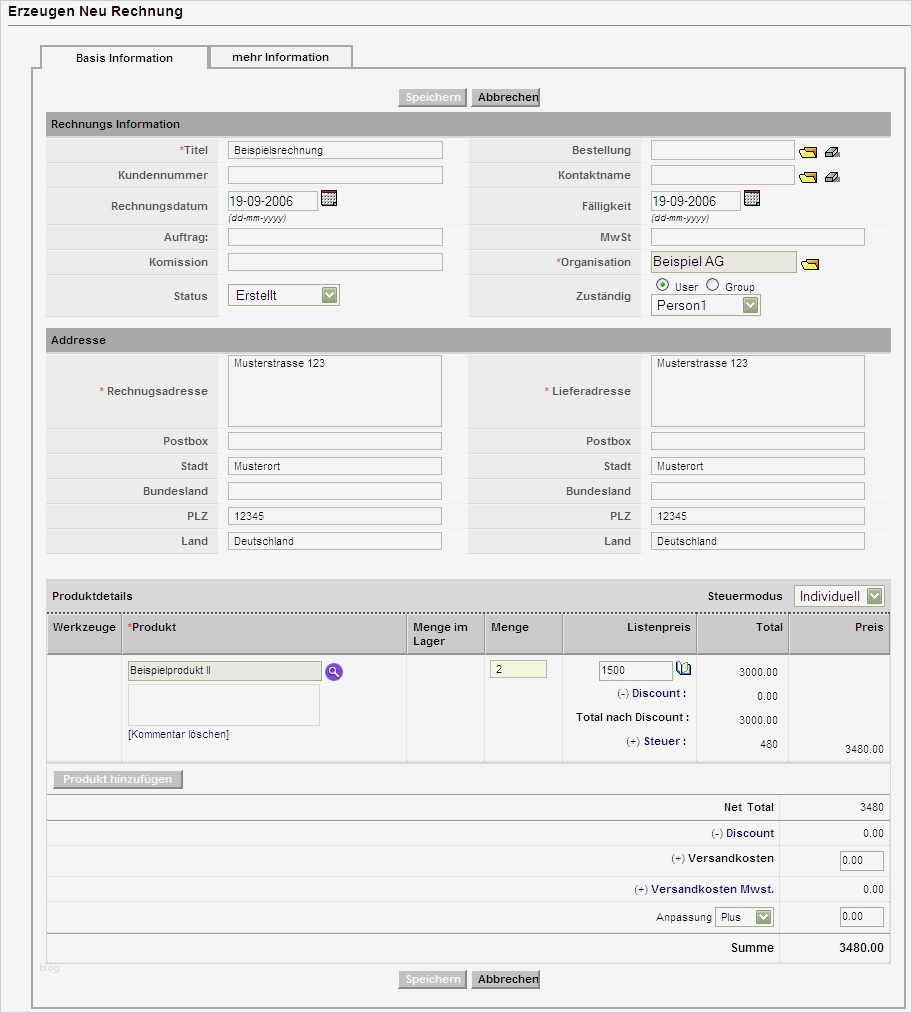Click inside the Lieferadresse text area
Screen dimensions: 912x1013
point(758,391)
